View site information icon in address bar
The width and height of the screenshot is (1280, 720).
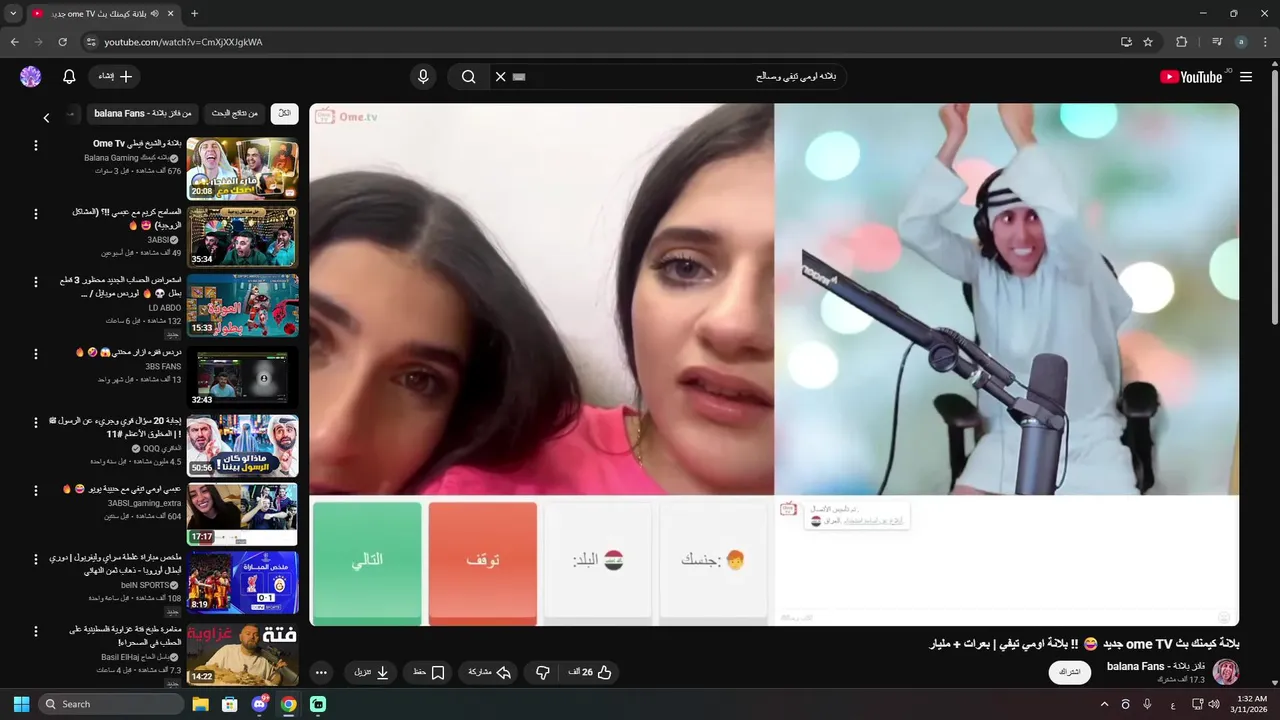click(x=90, y=42)
